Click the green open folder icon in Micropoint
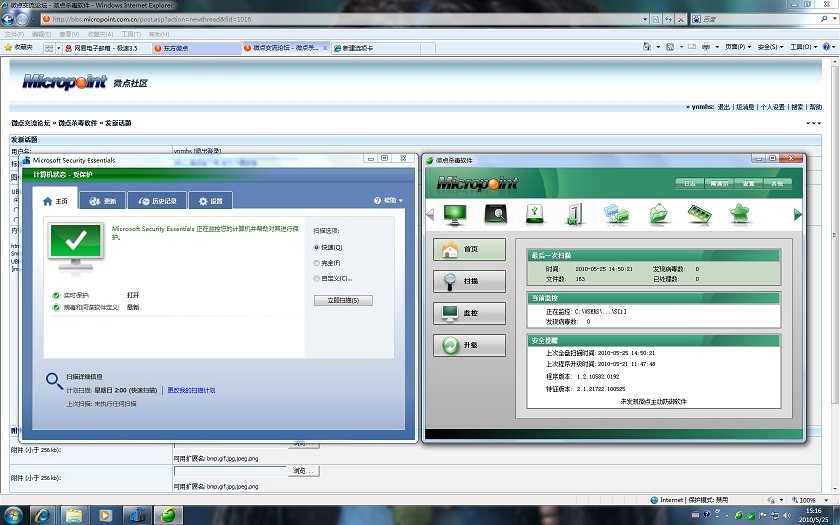The image size is (840, 525). [658, 214]
